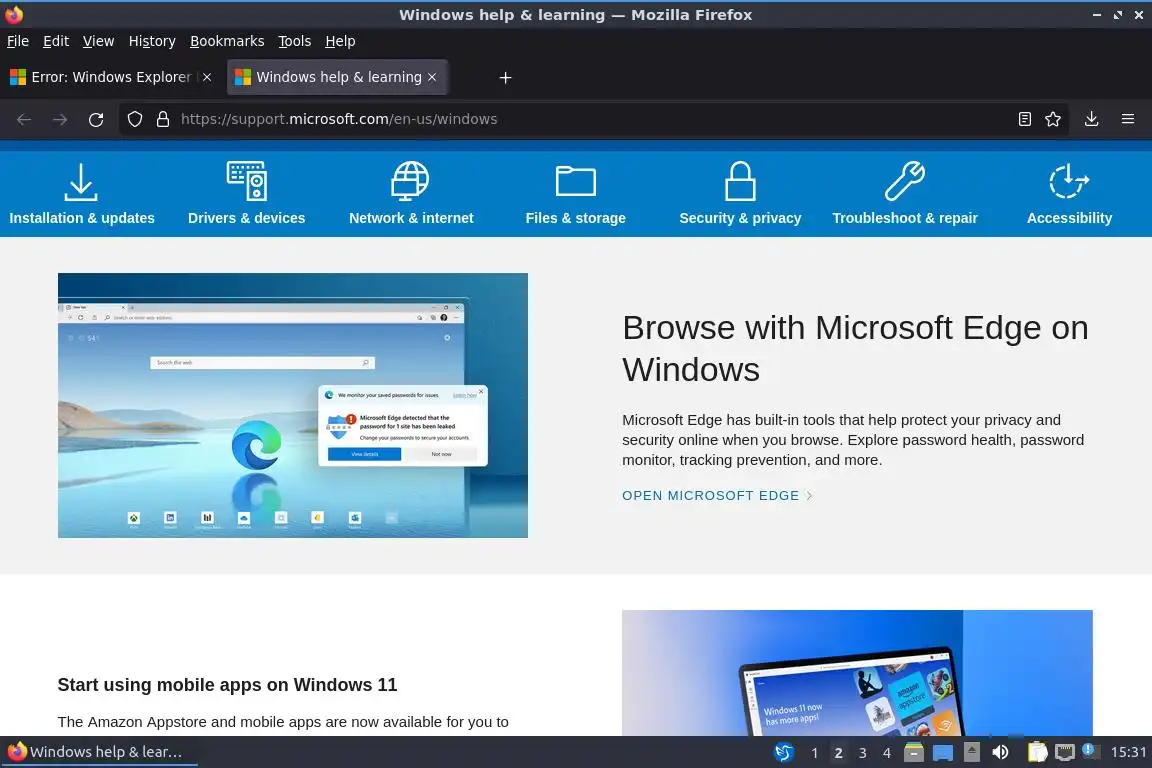The width and height of the screenshot is (1152, 768).
Task: Switch to the Error: Windows Explorer tab
Action: click(x=110, y=77)
